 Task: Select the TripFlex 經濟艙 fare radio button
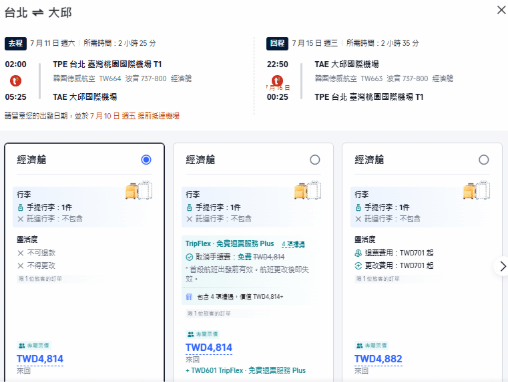point(315,160)
